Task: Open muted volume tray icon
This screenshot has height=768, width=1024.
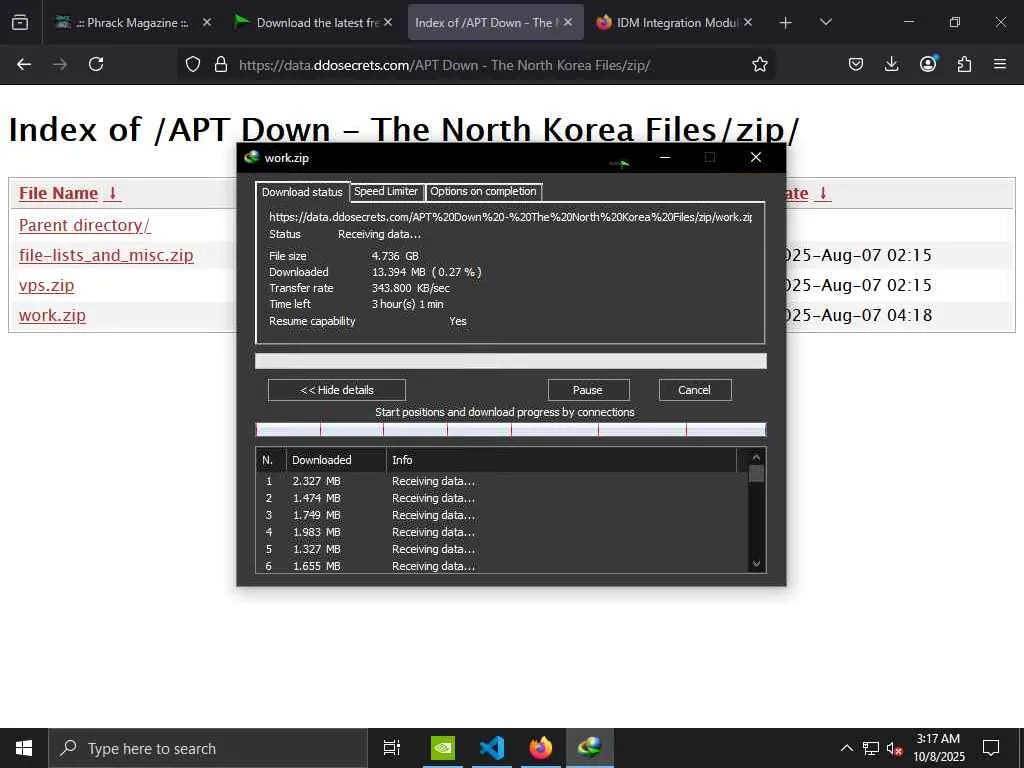Action: click(894, 748)
